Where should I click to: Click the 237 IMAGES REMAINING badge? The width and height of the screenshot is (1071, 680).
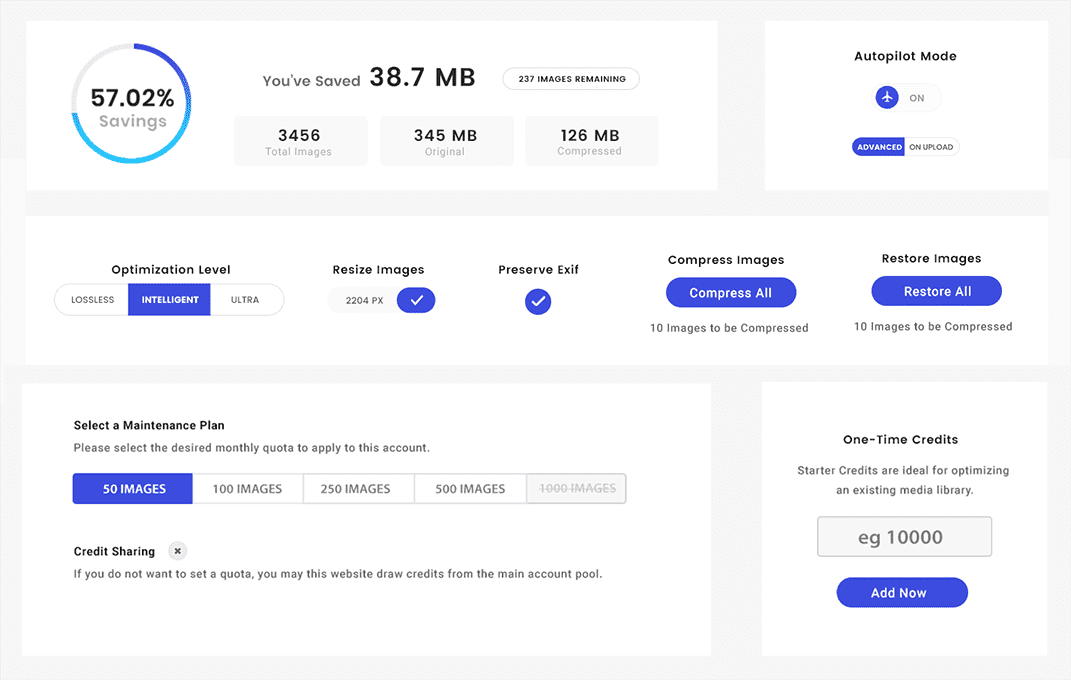pyautogui.click(x=571, y=79)
